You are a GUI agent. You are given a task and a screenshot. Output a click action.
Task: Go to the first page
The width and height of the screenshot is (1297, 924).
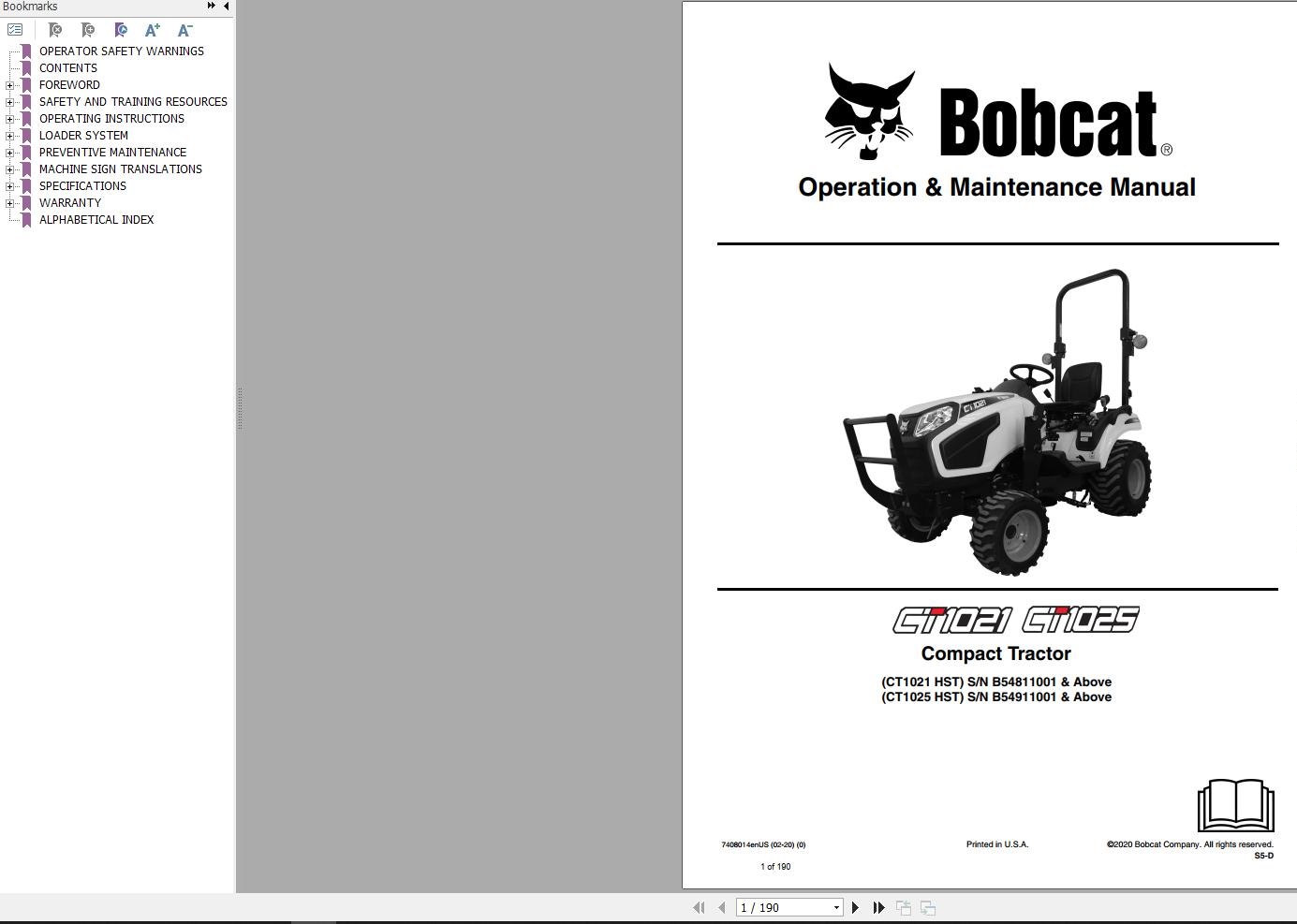[x=699, y=907]
